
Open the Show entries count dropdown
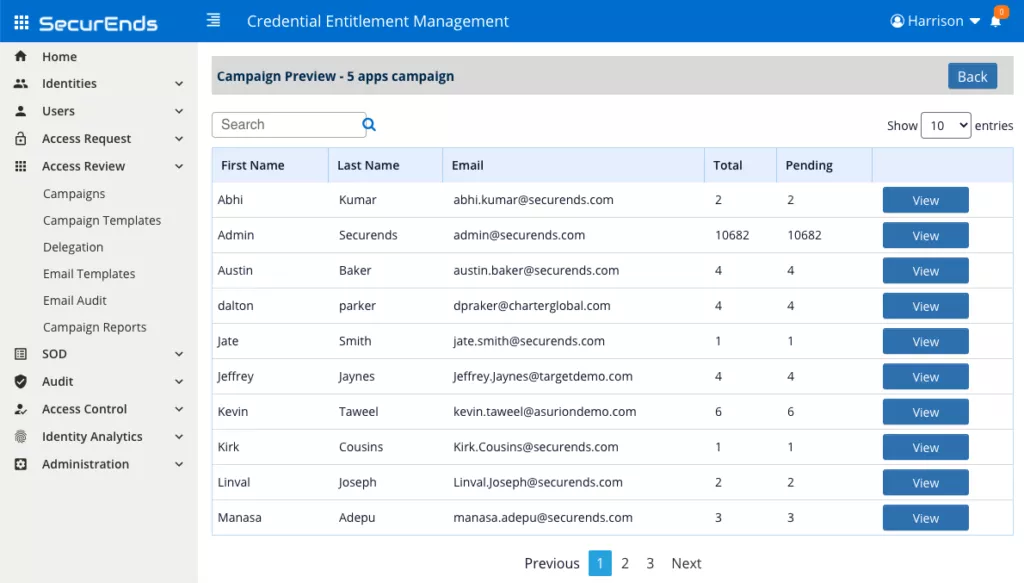point(946,125)
